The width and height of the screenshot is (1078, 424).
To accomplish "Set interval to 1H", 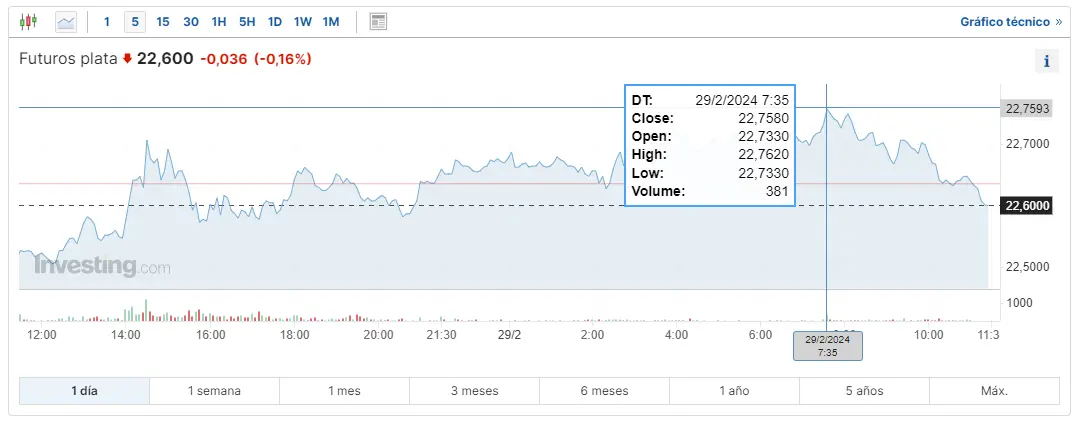I will click(x=219, y=21).
